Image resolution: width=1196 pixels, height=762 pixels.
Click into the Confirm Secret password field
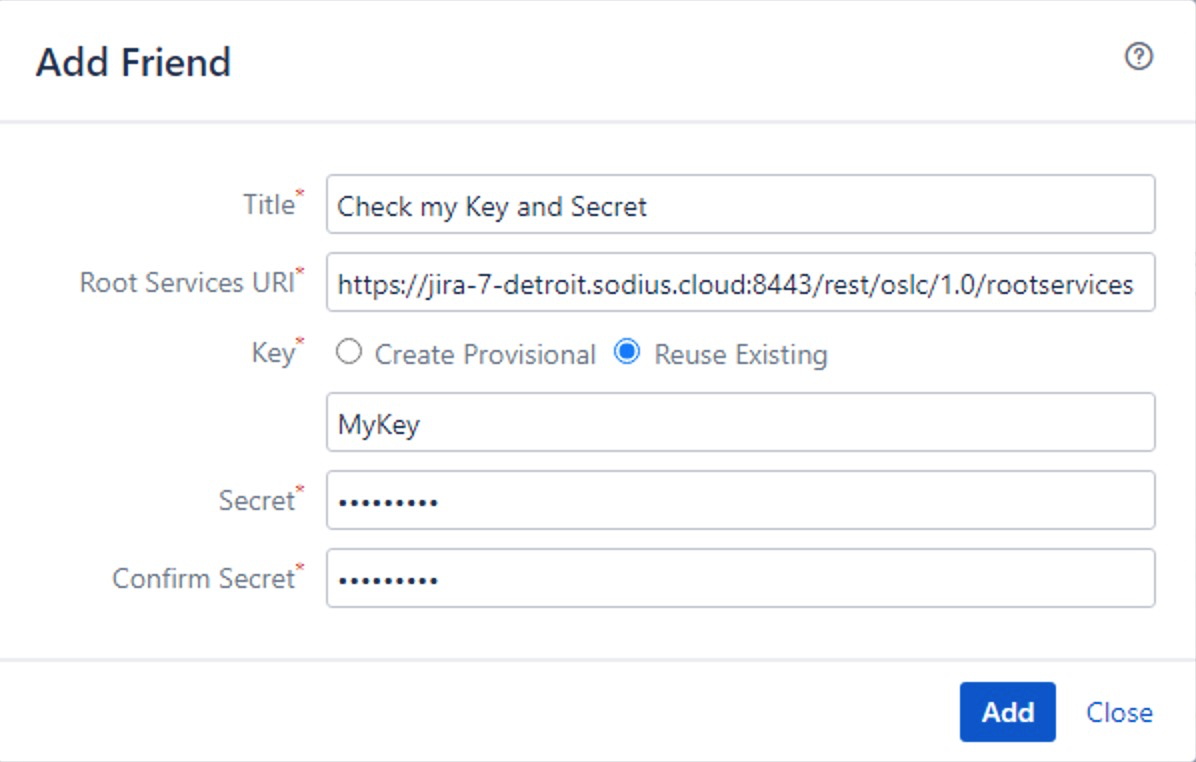pos(741,578)
